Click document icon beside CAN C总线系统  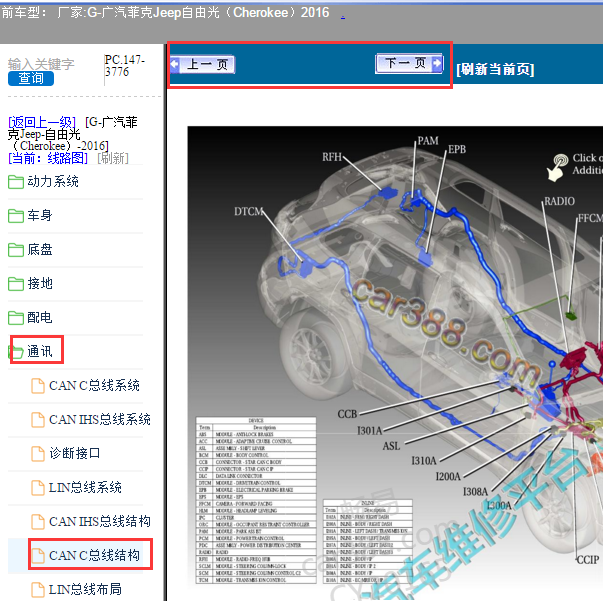(38, 386)
